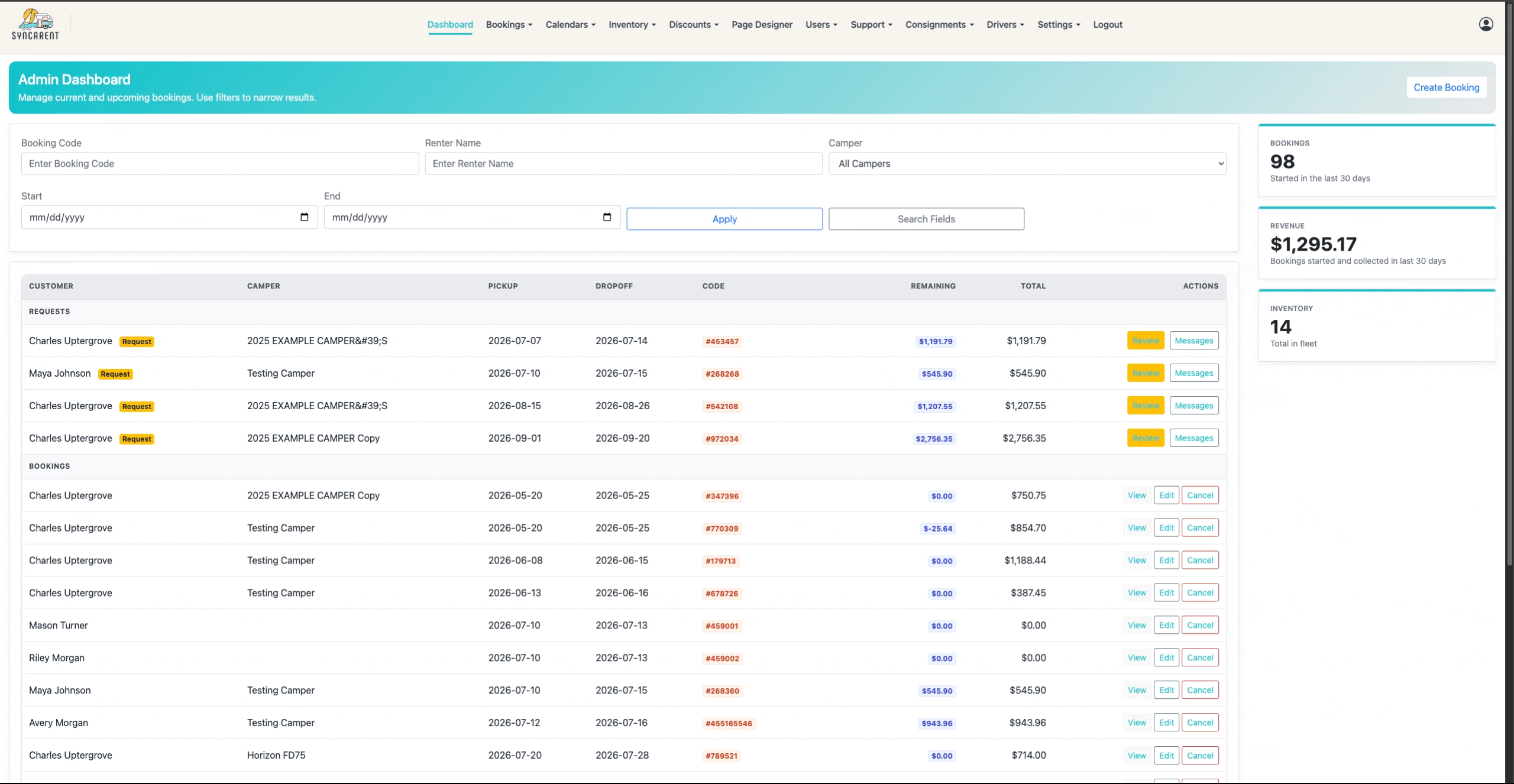Go to the Page Designer menu item

coord(762,24)
